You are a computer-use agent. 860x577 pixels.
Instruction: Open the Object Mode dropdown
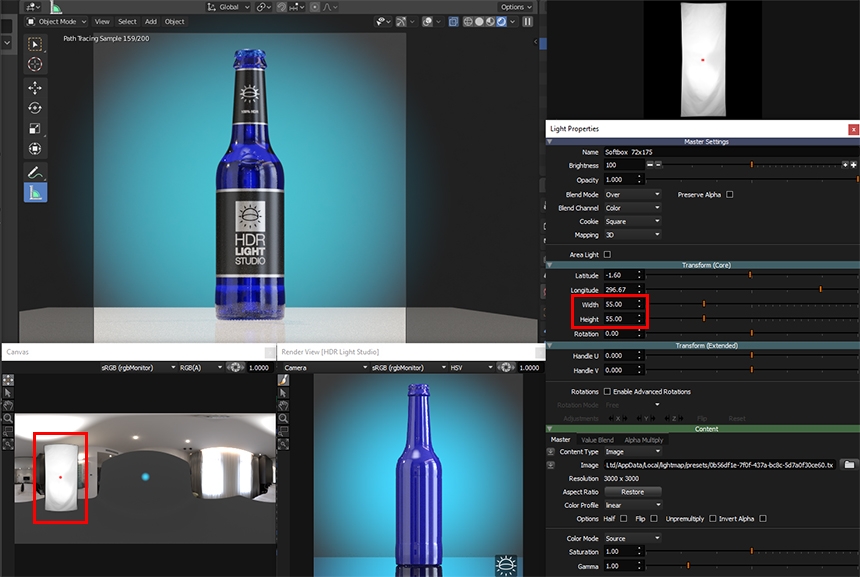tap(56, 21)
